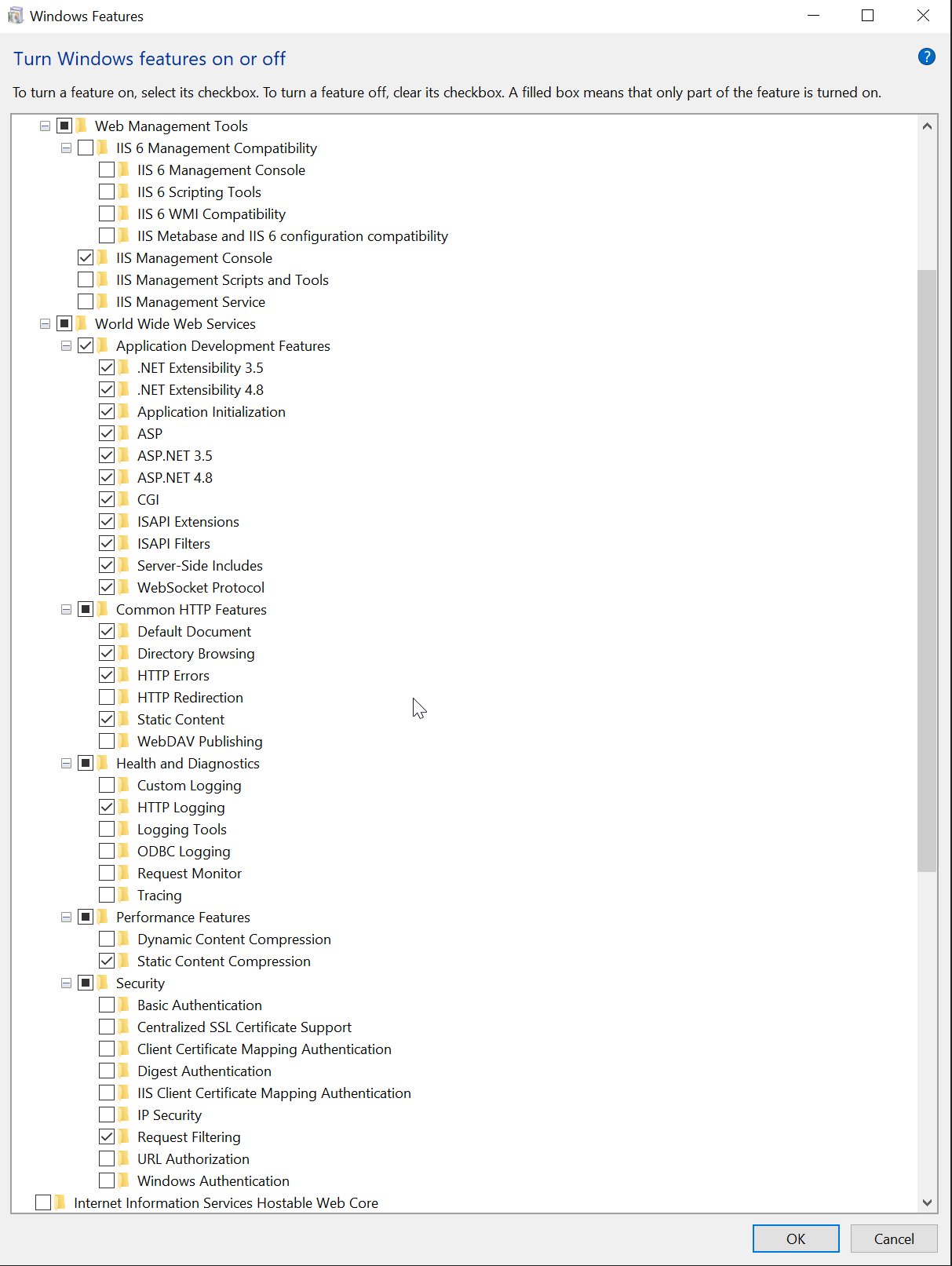
Task: Collapse the Security node
Action: (x=66, y=983)
